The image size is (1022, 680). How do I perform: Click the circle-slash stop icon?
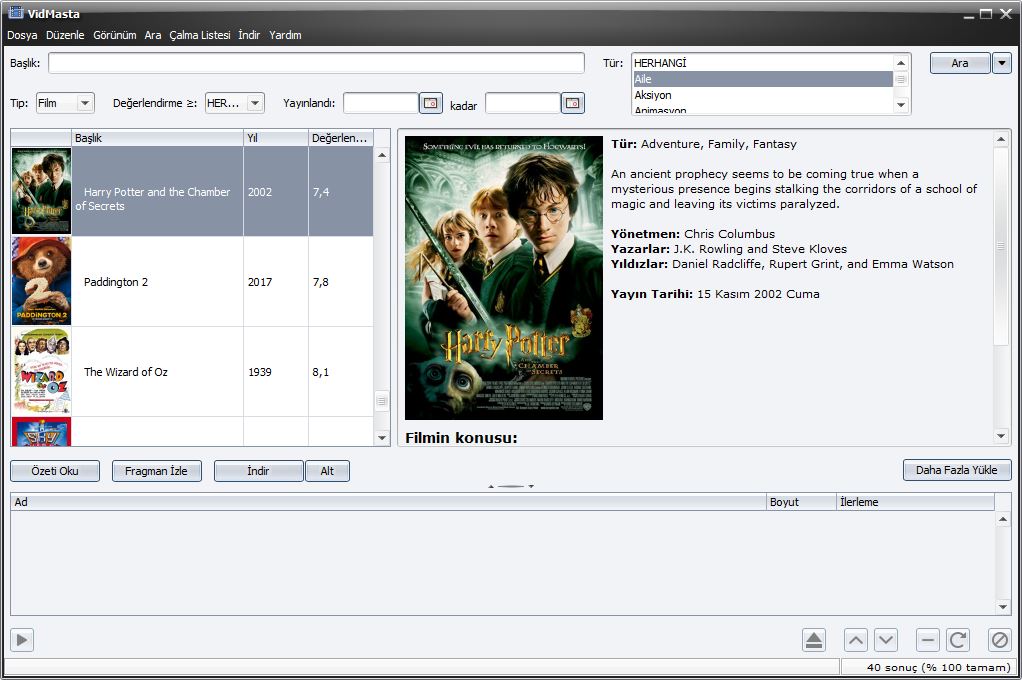point(999,640)
